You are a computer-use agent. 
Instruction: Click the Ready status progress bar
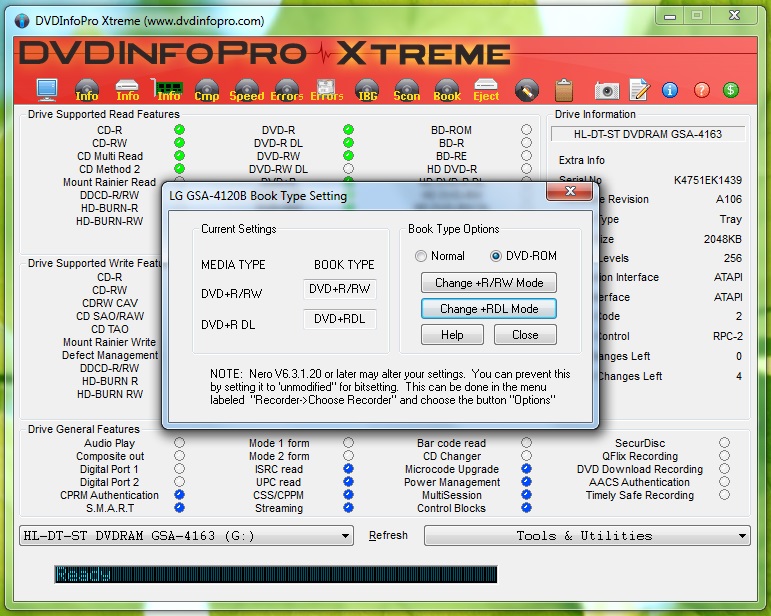(x=275, y=574)
